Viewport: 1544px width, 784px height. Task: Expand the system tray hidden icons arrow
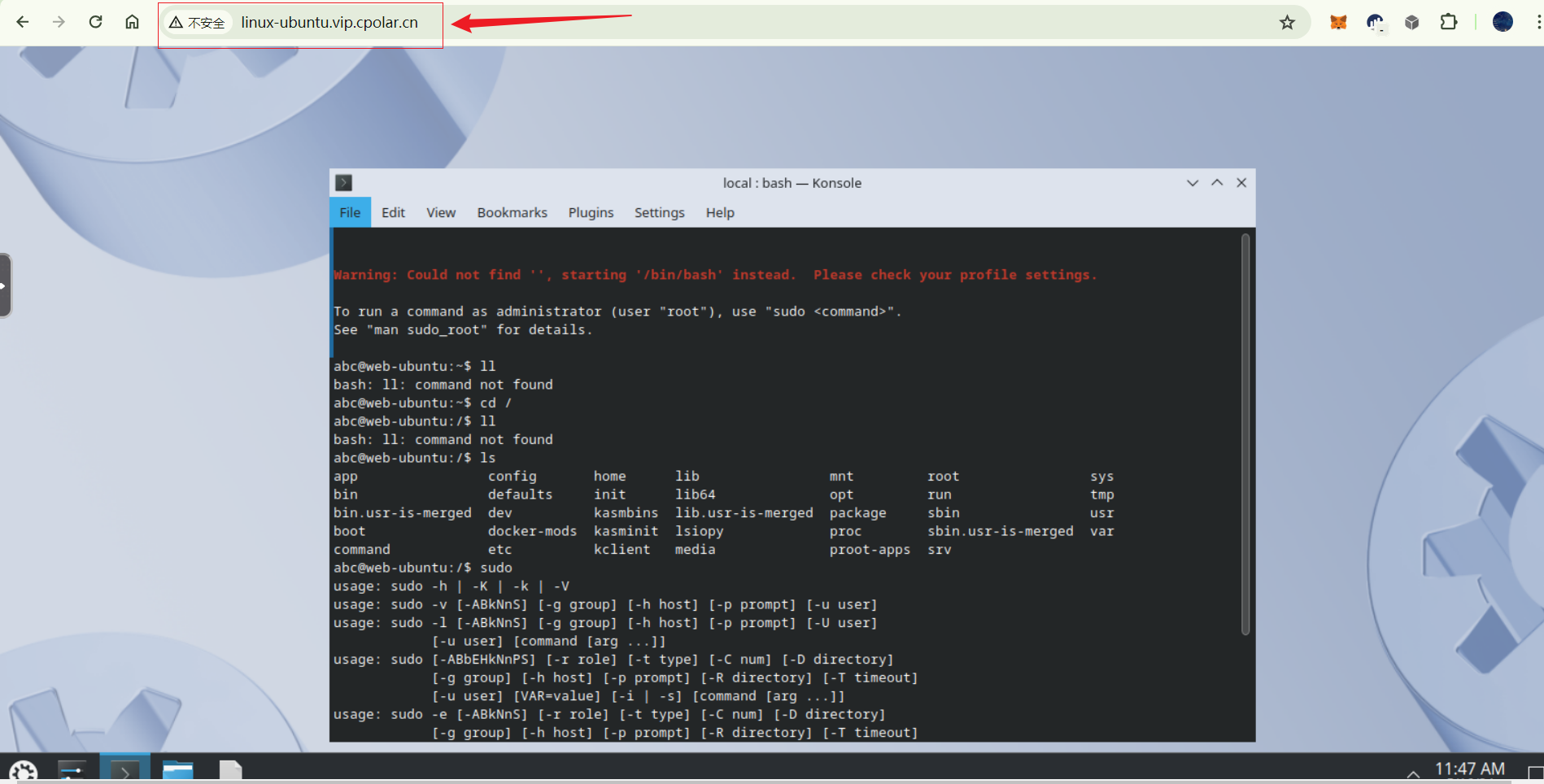pos(1413,773)
